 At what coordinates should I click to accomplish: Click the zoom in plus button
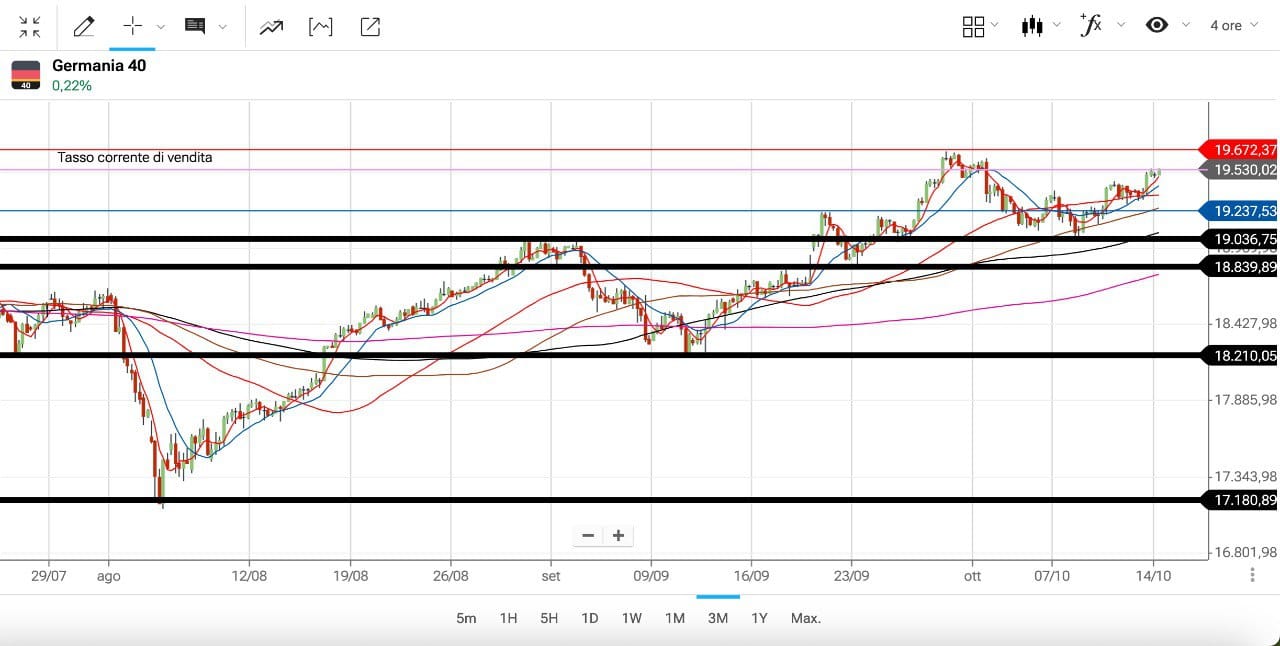tap(619, 536)
